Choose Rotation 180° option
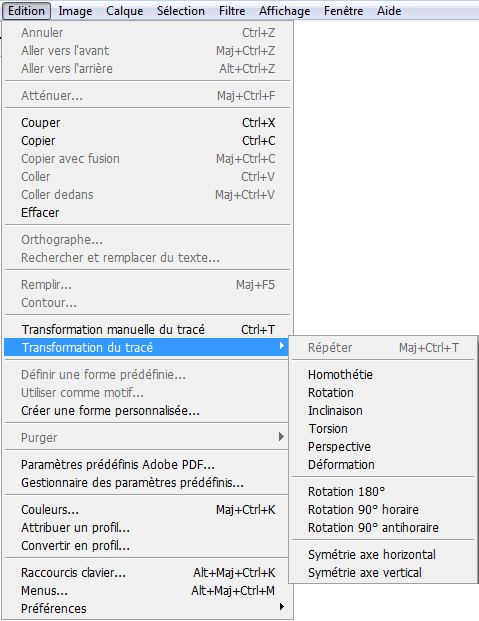The image size is (479, 621). click(383, 491)
